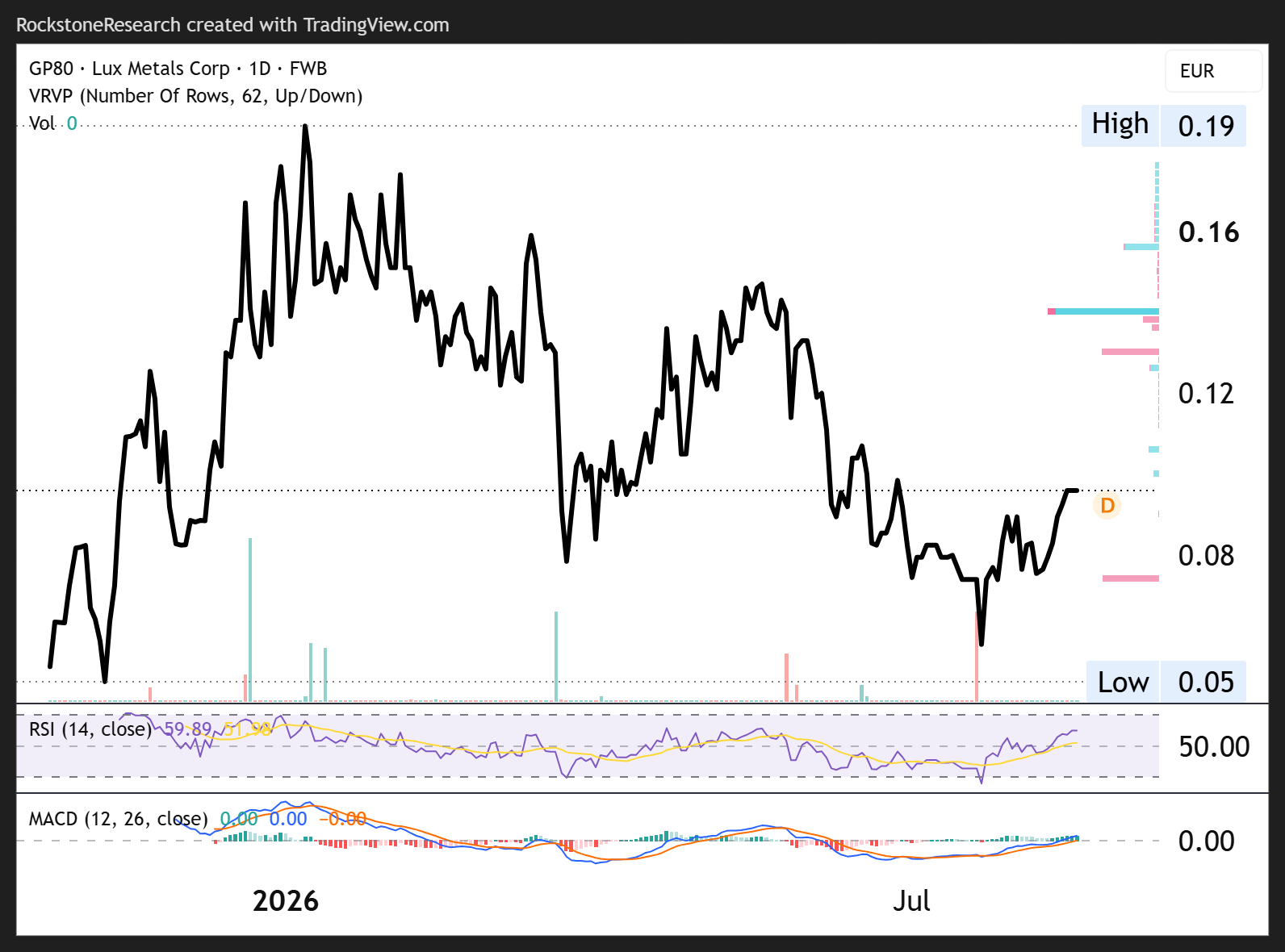
Task: Click the 2026 time axis label
Action: [286, 900]
